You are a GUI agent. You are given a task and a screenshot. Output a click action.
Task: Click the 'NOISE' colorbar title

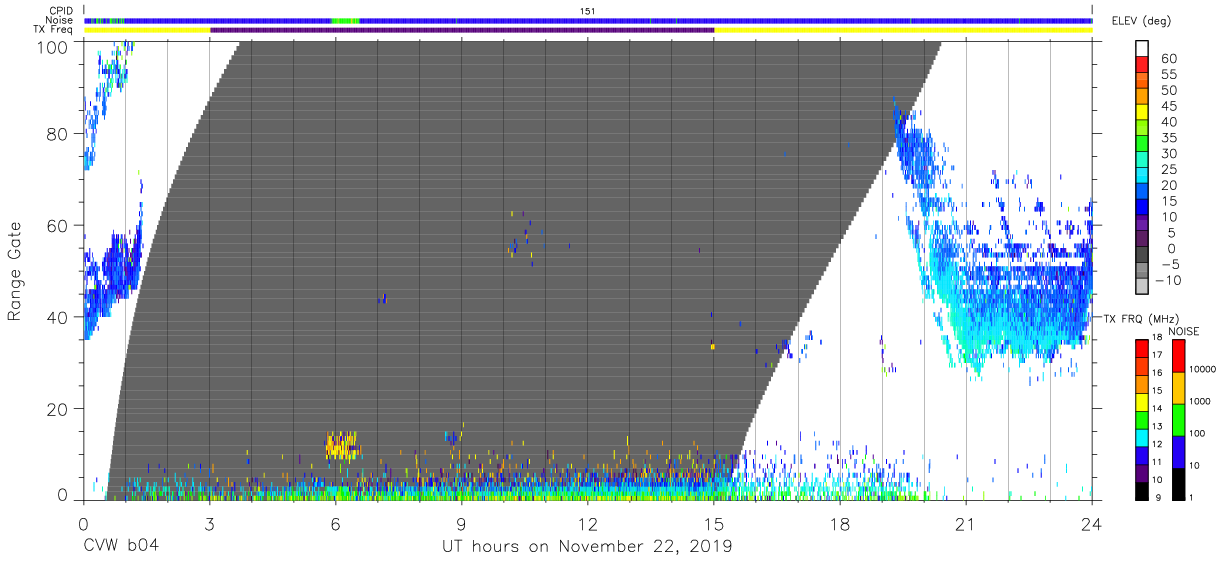click(x=1186, y=331)
